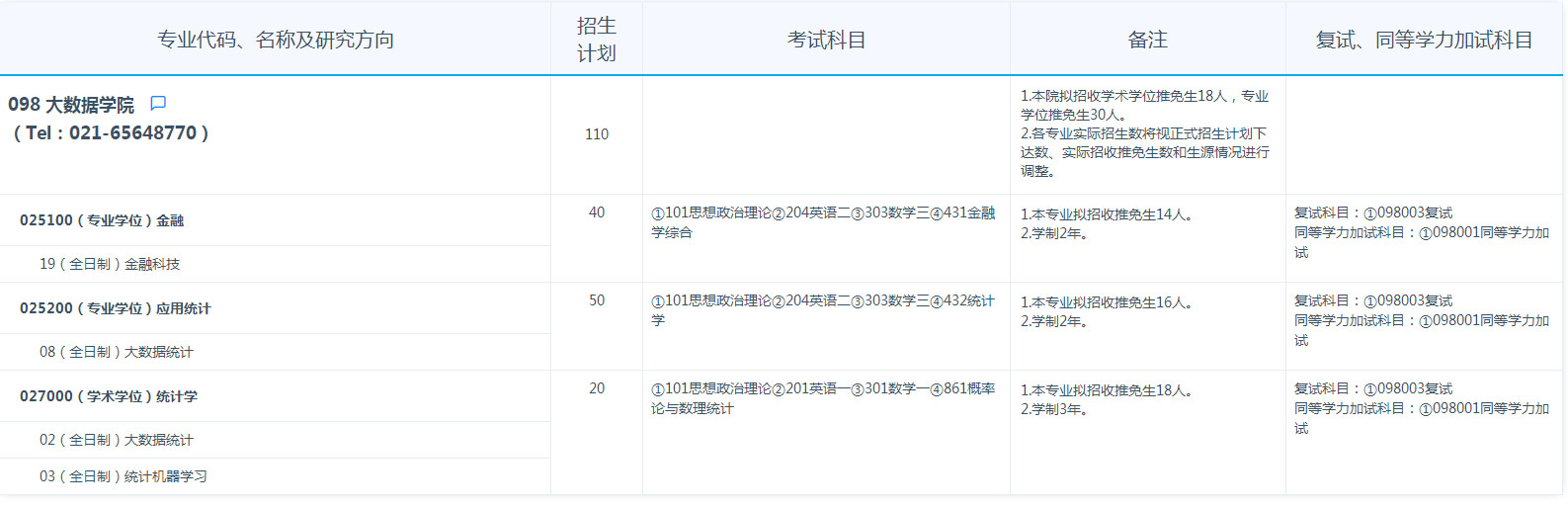Click the 招生计划 column header
1568x509 pixels.
pyautogui.click(x=597, y=40)
